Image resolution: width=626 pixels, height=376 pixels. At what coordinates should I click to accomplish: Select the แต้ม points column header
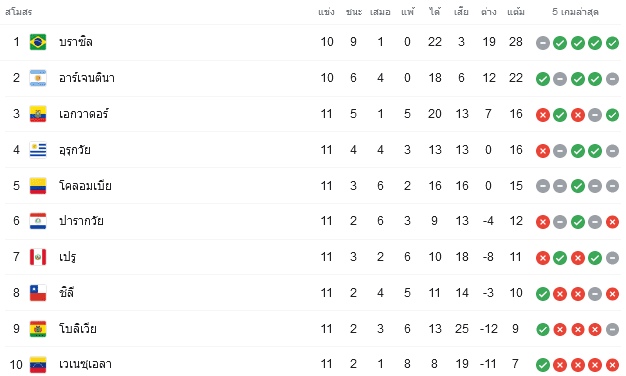(x=516, y=12)
